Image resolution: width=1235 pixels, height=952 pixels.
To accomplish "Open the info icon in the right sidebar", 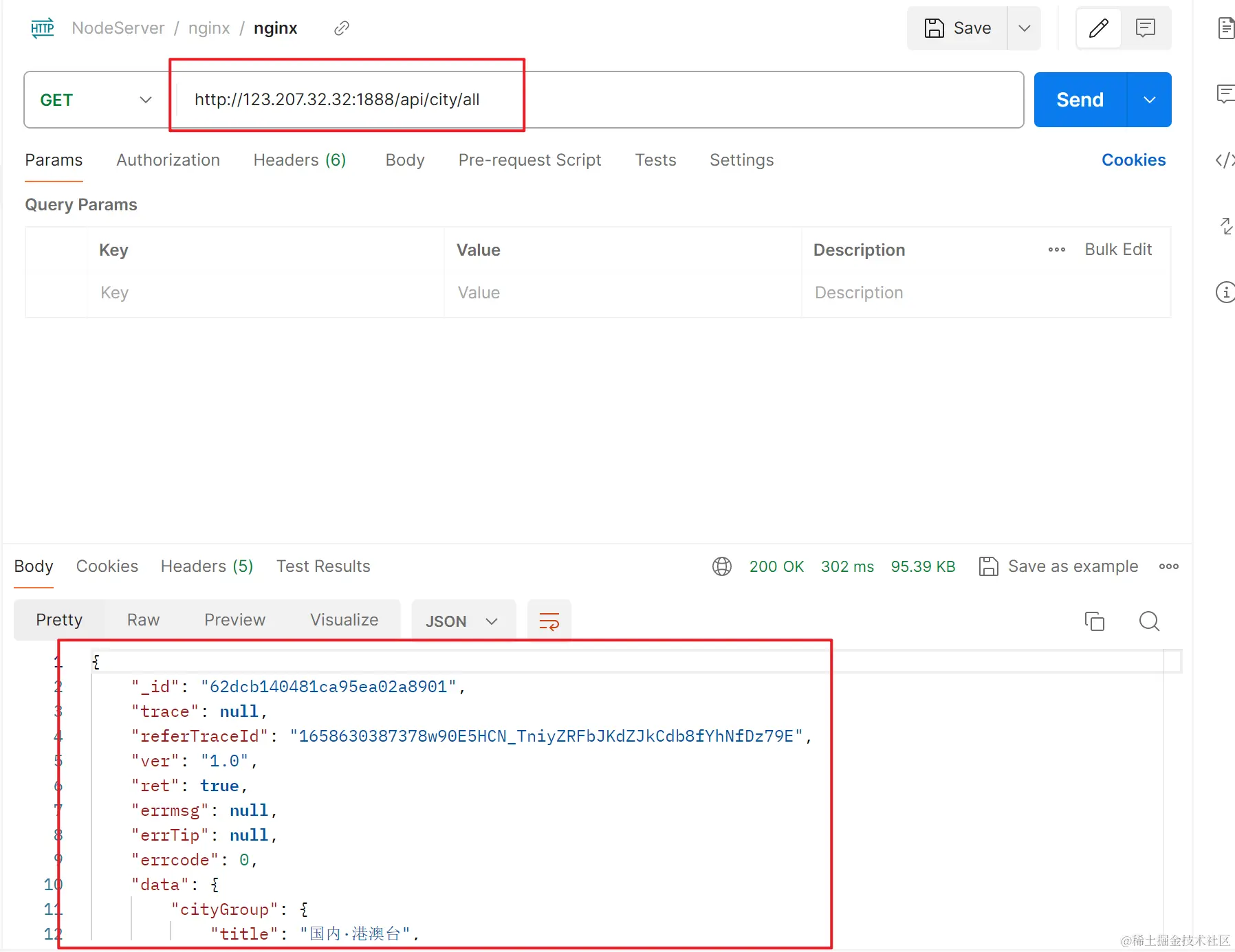I will point(1225,291).
